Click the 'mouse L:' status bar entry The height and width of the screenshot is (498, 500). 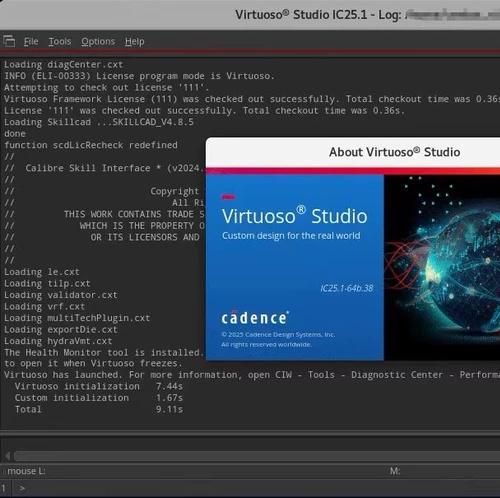[26, 471]
